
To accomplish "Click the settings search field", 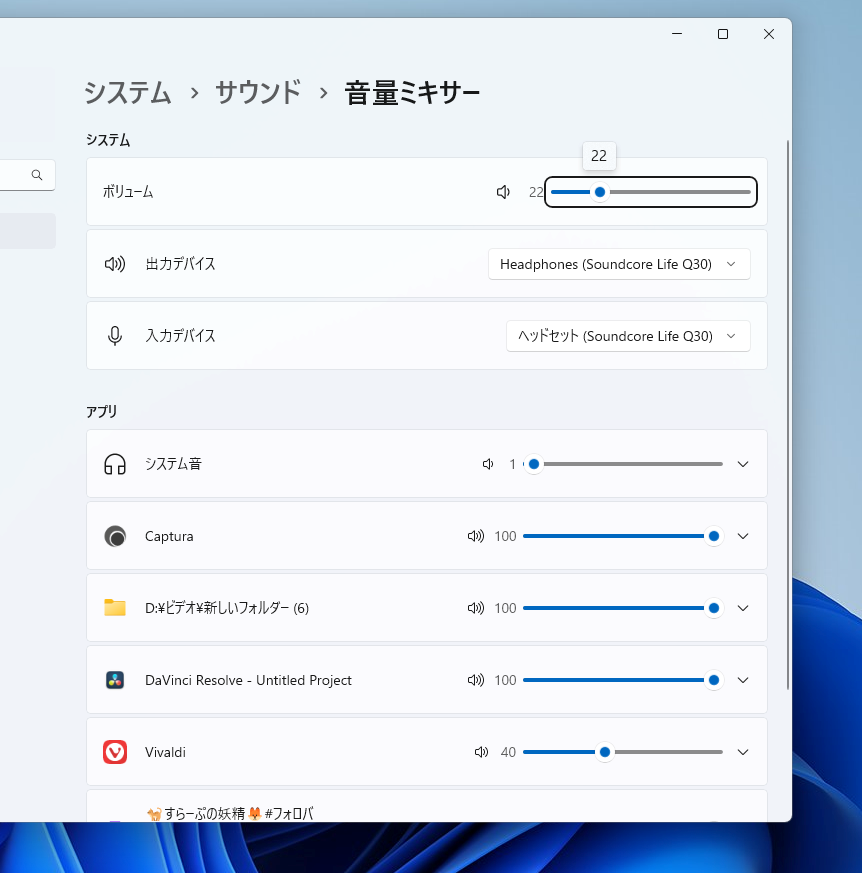I will click(27, 175).
